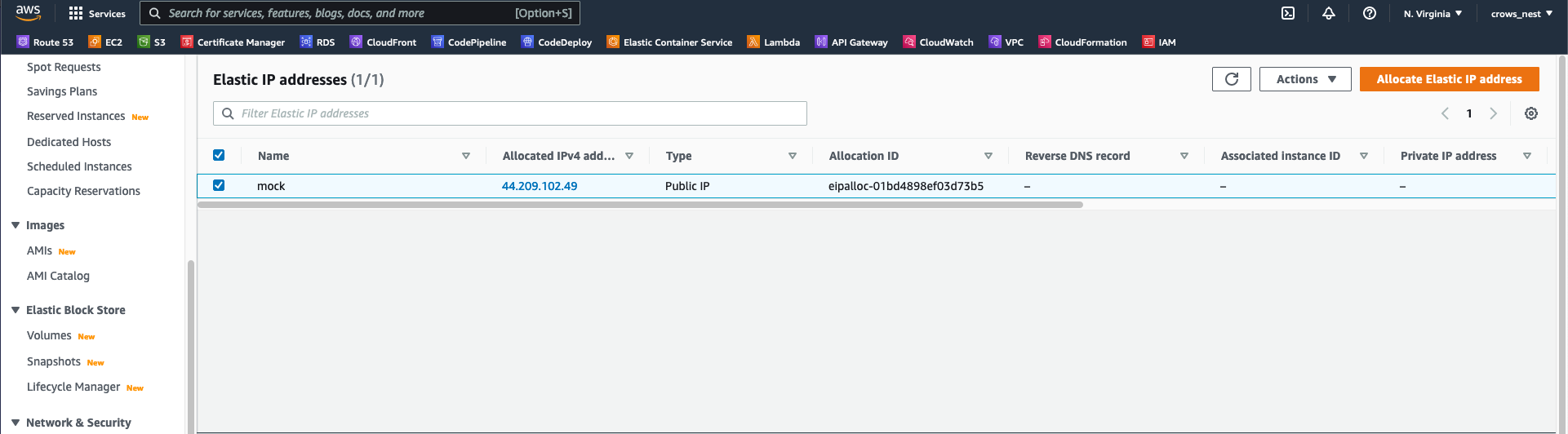
Task: Open CloudShell terminal icon
Action: pyautogui.click(x=1288, y=13)
